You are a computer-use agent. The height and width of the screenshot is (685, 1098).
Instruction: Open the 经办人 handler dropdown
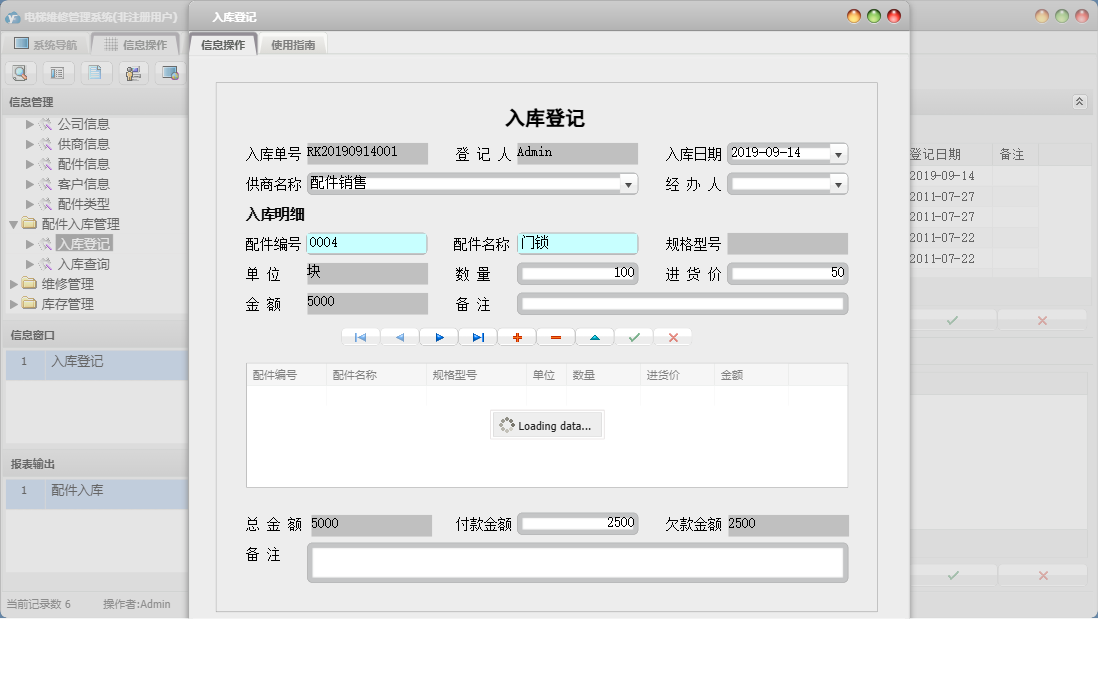click(838, 183)
